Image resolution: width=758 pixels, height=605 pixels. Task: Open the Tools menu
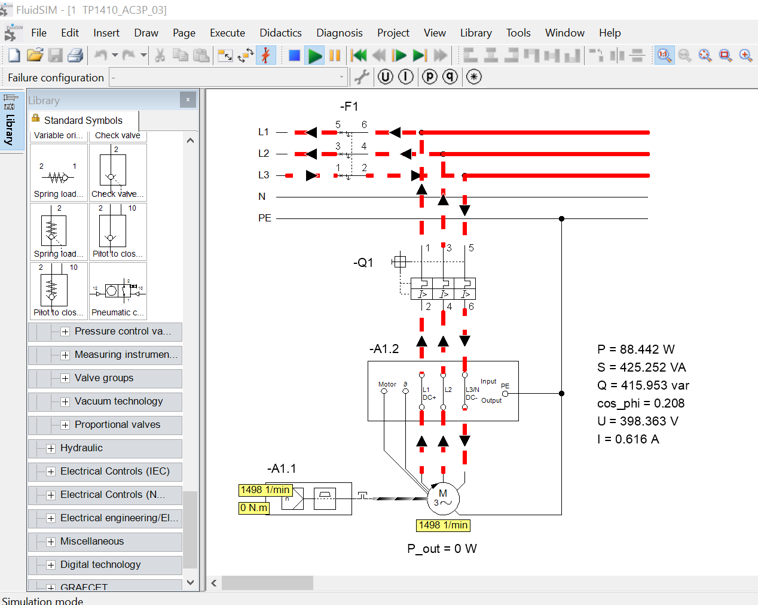(x=518, y=33)
